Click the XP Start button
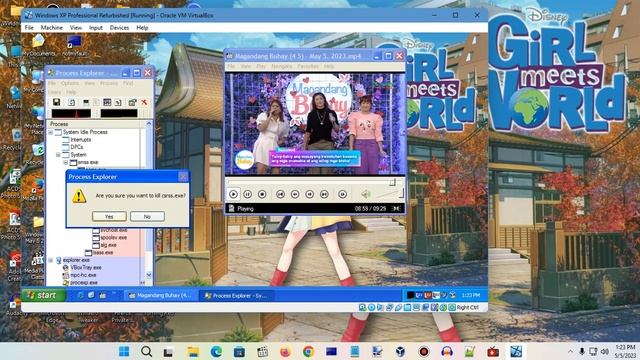 [x=44, y=295]
